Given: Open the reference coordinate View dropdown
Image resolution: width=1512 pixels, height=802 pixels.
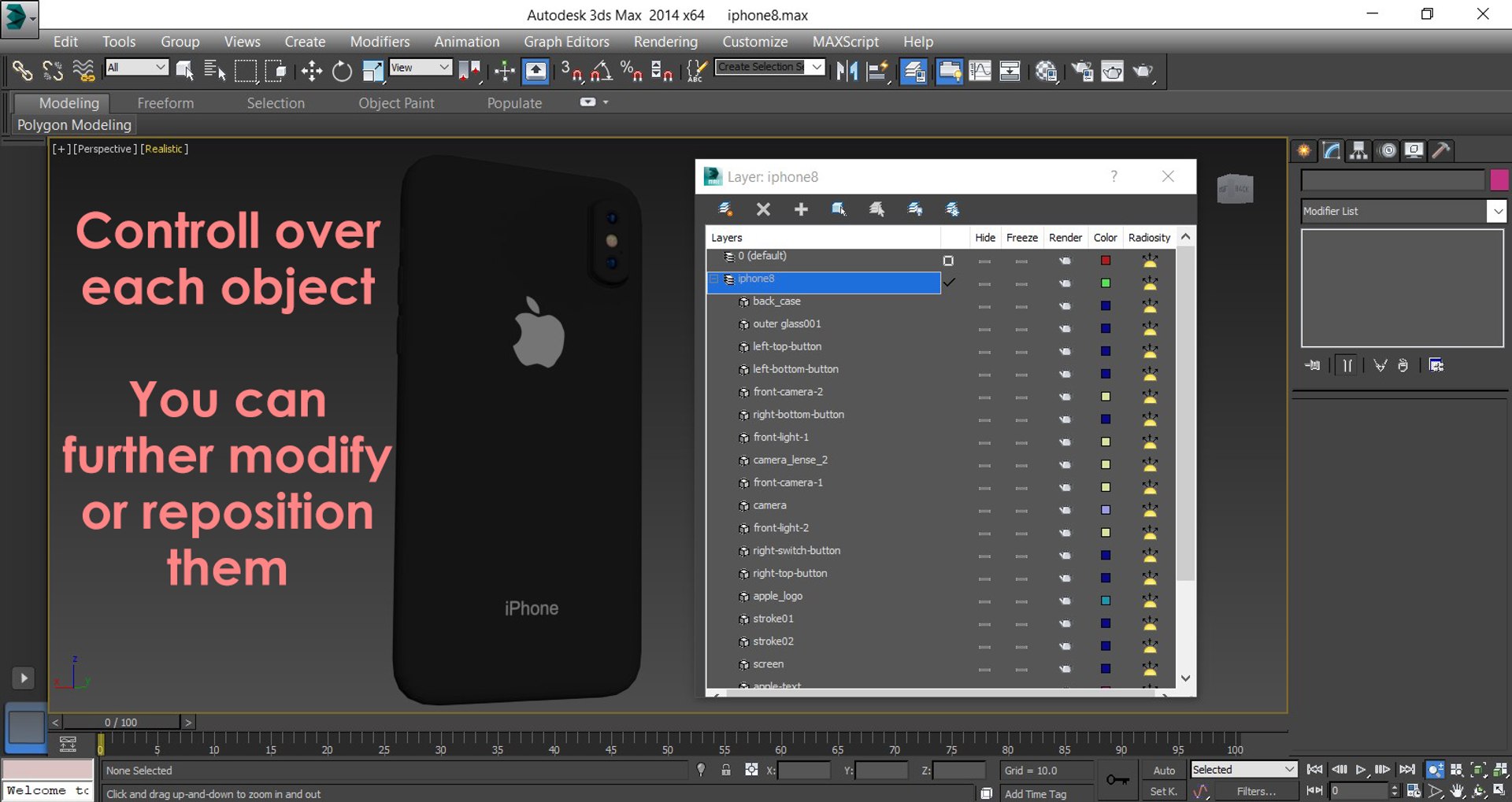Looking at the screenshot, I should (x=421, y=68).
